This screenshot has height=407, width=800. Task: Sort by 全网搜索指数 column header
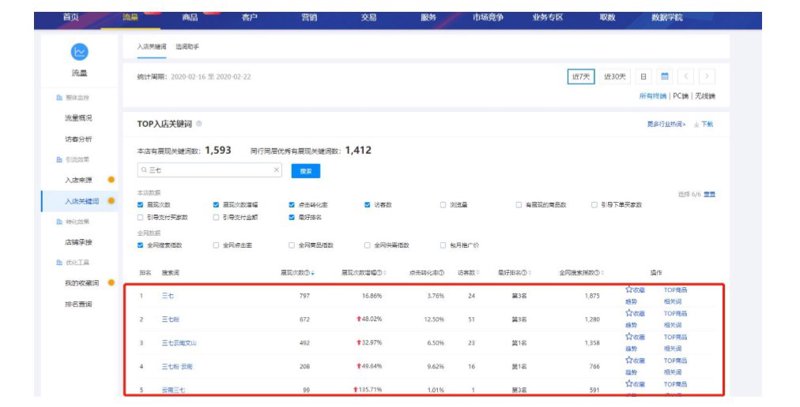tap(582, 273)
